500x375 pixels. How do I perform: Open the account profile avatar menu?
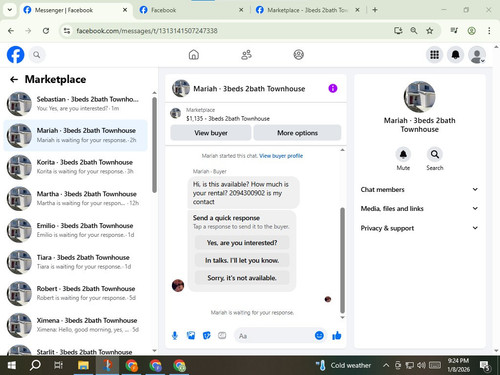click(x=477, y=55)
